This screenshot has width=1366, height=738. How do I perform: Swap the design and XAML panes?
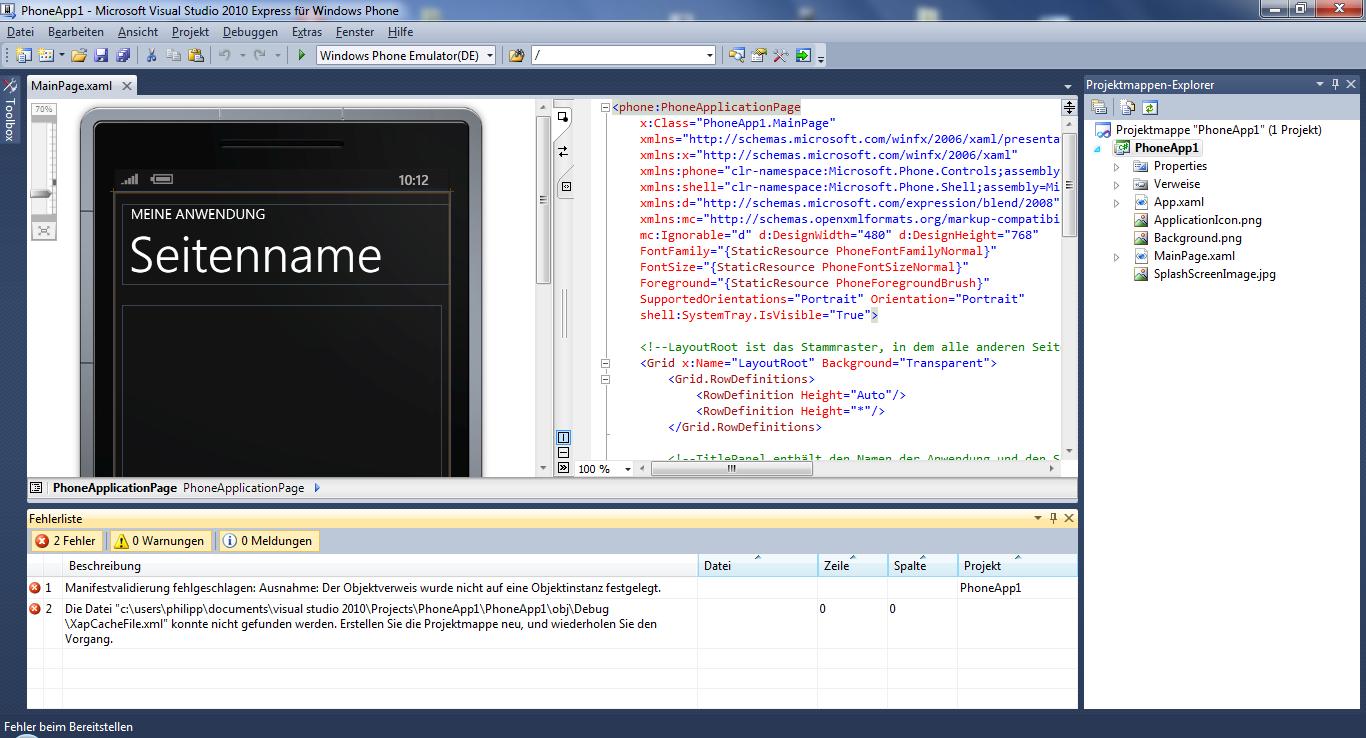pyautogui.click(x=563, y=151)
